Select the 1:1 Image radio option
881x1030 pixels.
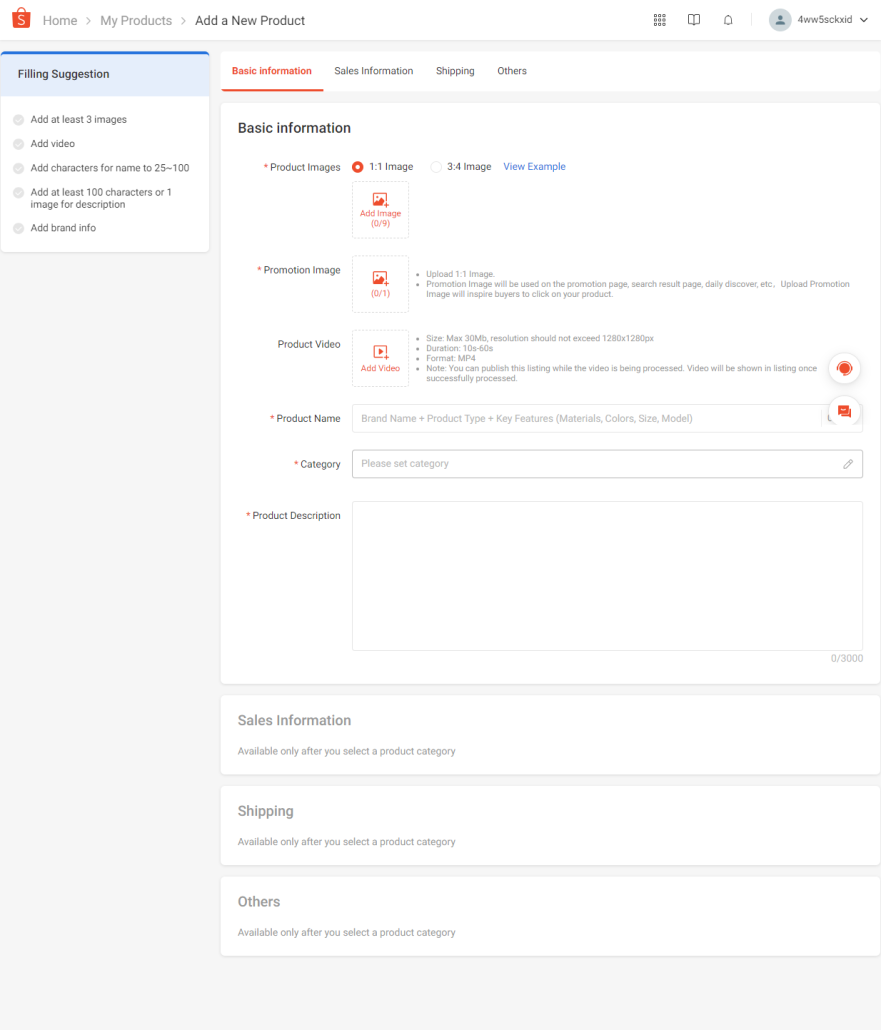[358, 167]
